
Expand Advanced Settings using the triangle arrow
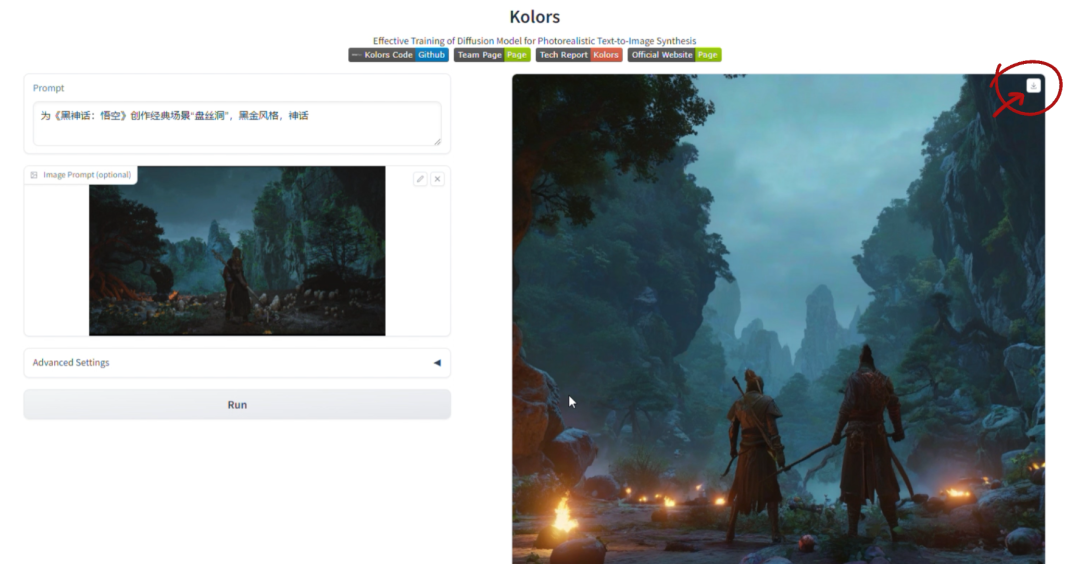pyautogui.click(x=437, y=363)
